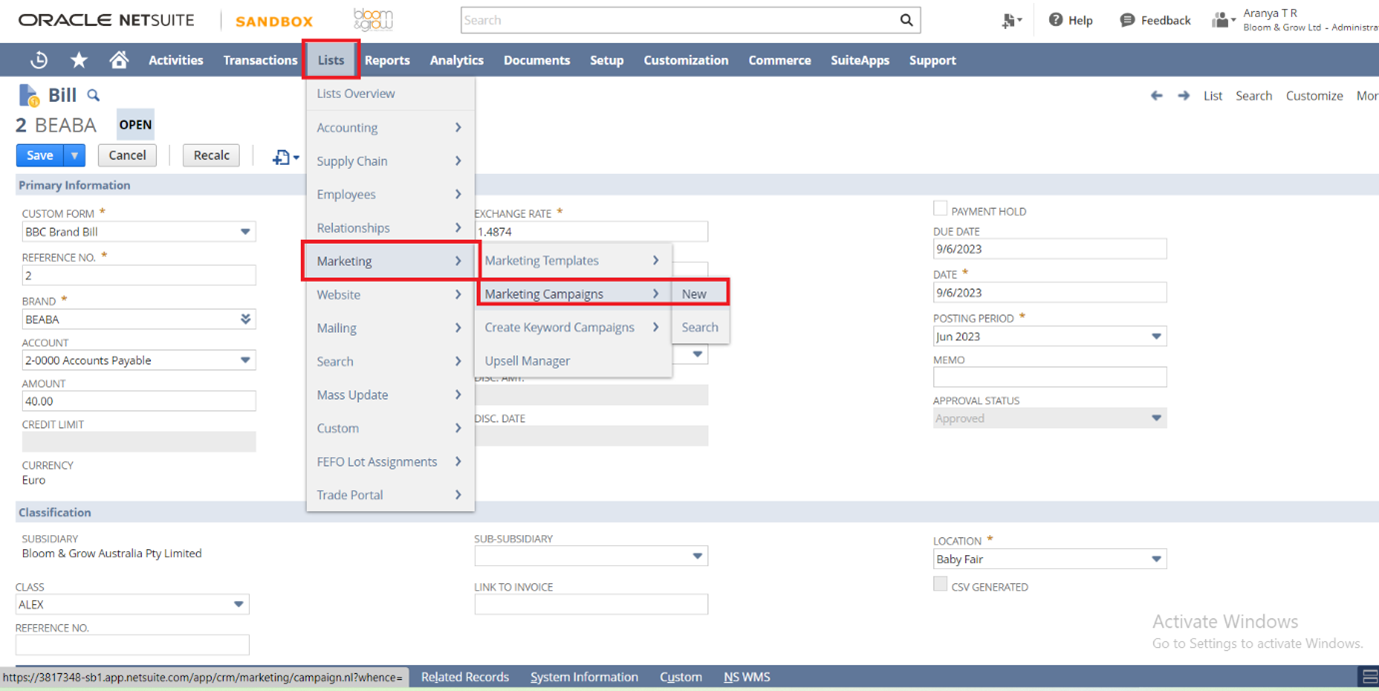Expand the Brand double-arrow selector
Screen dimensions: 1379x691
coord(245,319)
